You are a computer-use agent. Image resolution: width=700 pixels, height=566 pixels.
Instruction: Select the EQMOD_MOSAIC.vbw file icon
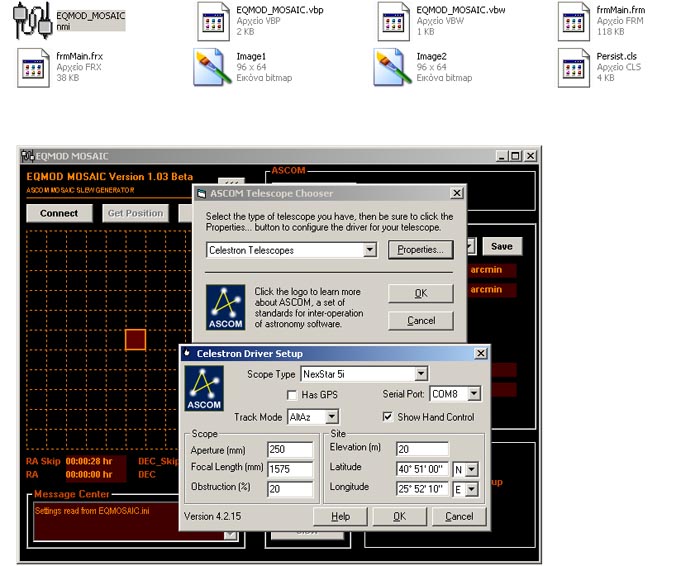(x=393, y=21)
